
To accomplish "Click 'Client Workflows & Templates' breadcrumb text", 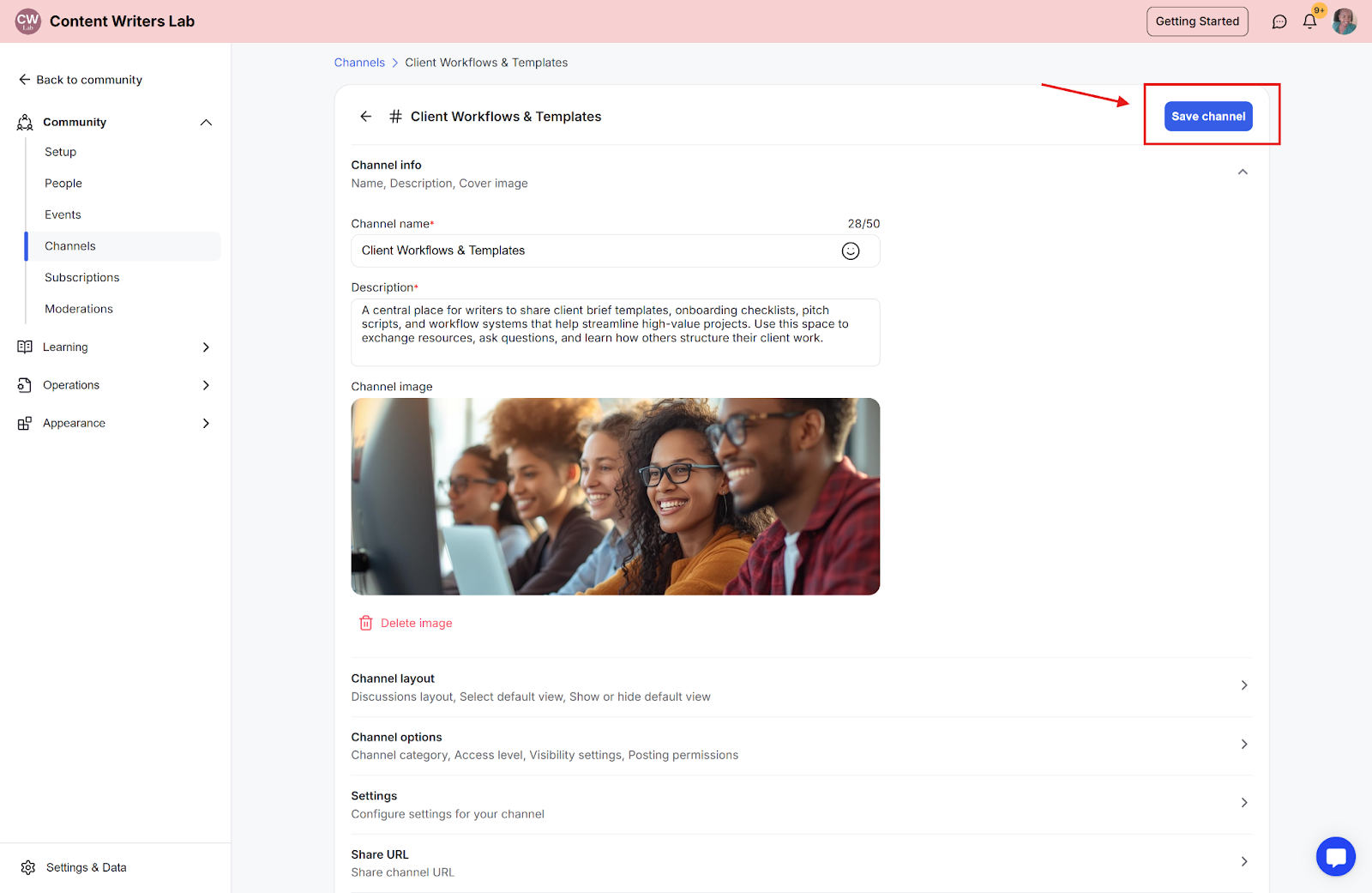I will click(x=486, y=63).
